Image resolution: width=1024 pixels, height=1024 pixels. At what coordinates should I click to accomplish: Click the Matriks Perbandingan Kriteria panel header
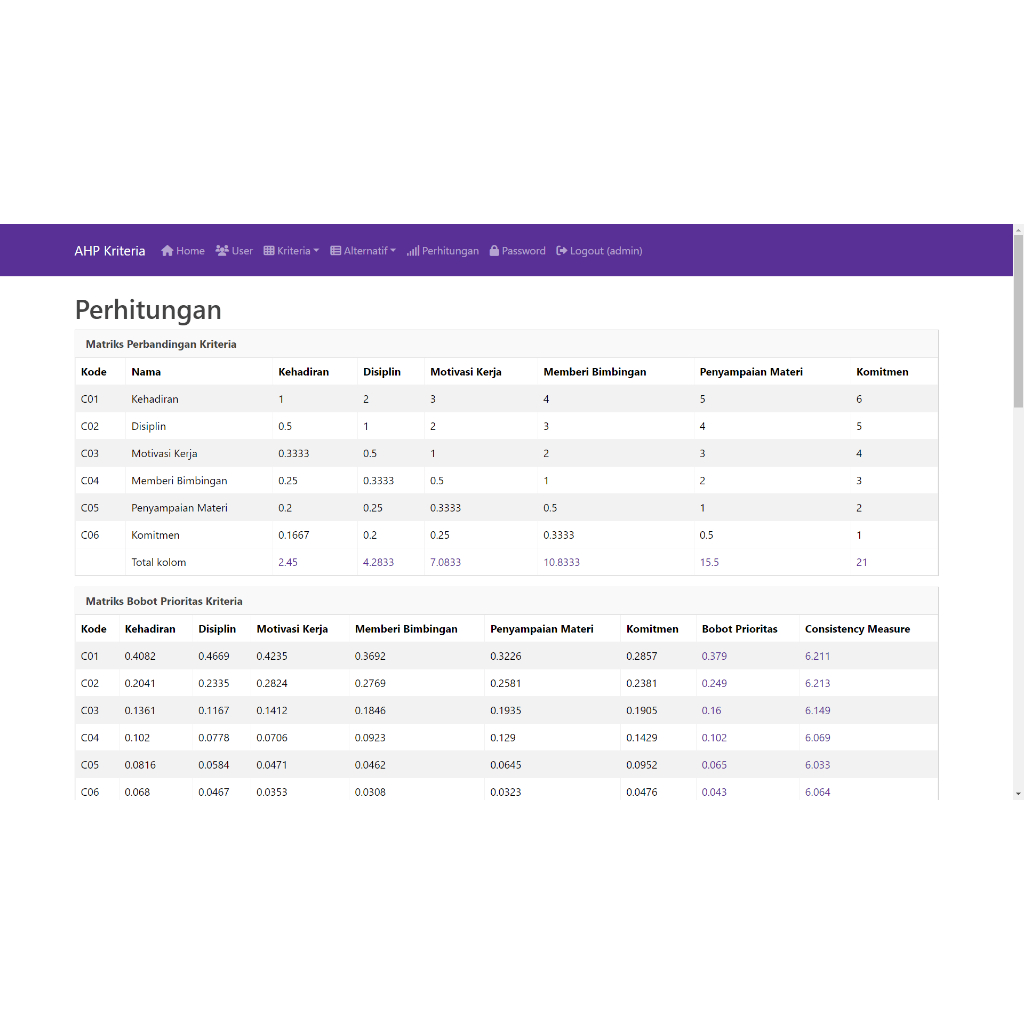pyautogui.click(x=161, y=344)
